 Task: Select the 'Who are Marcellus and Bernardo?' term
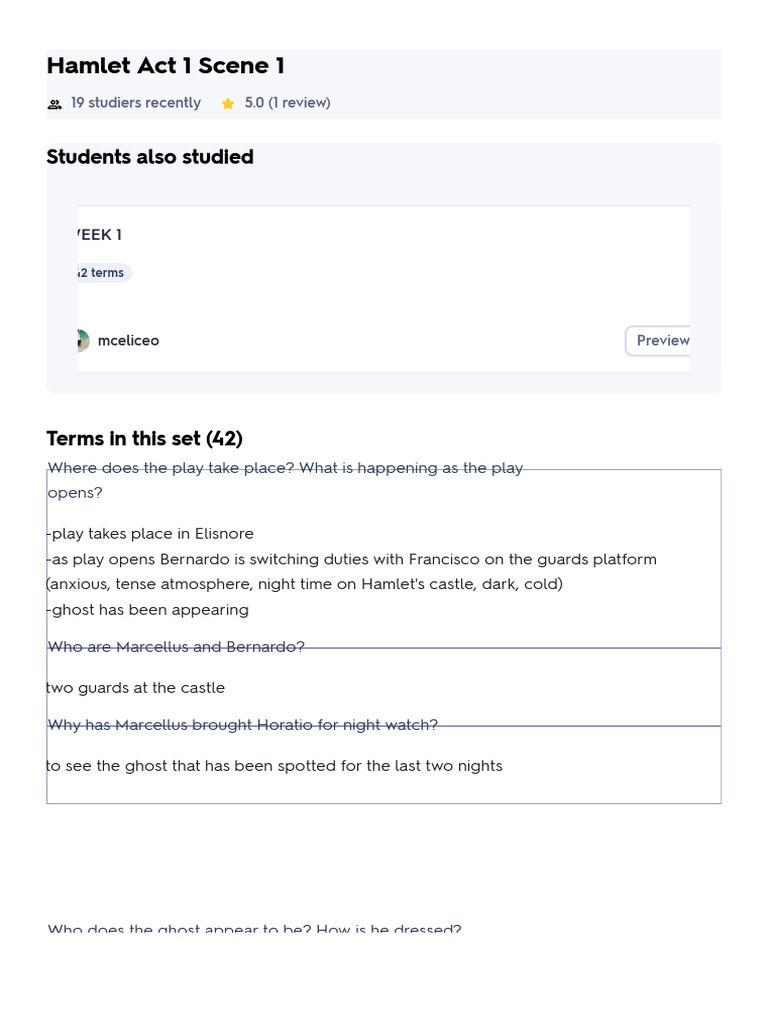[176, 647]
